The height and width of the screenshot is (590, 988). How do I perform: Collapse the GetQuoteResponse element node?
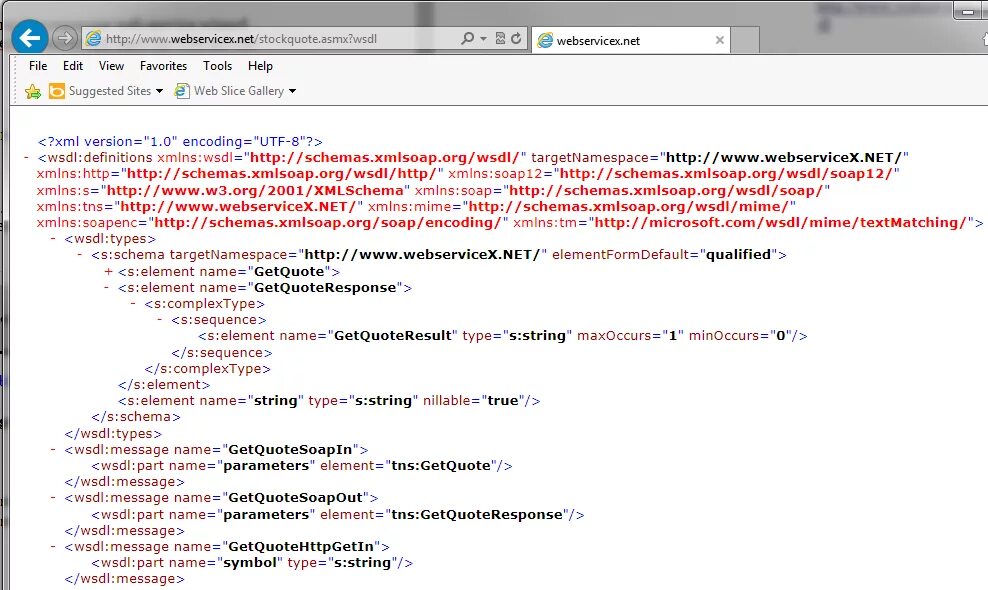[x=106, y=287]
